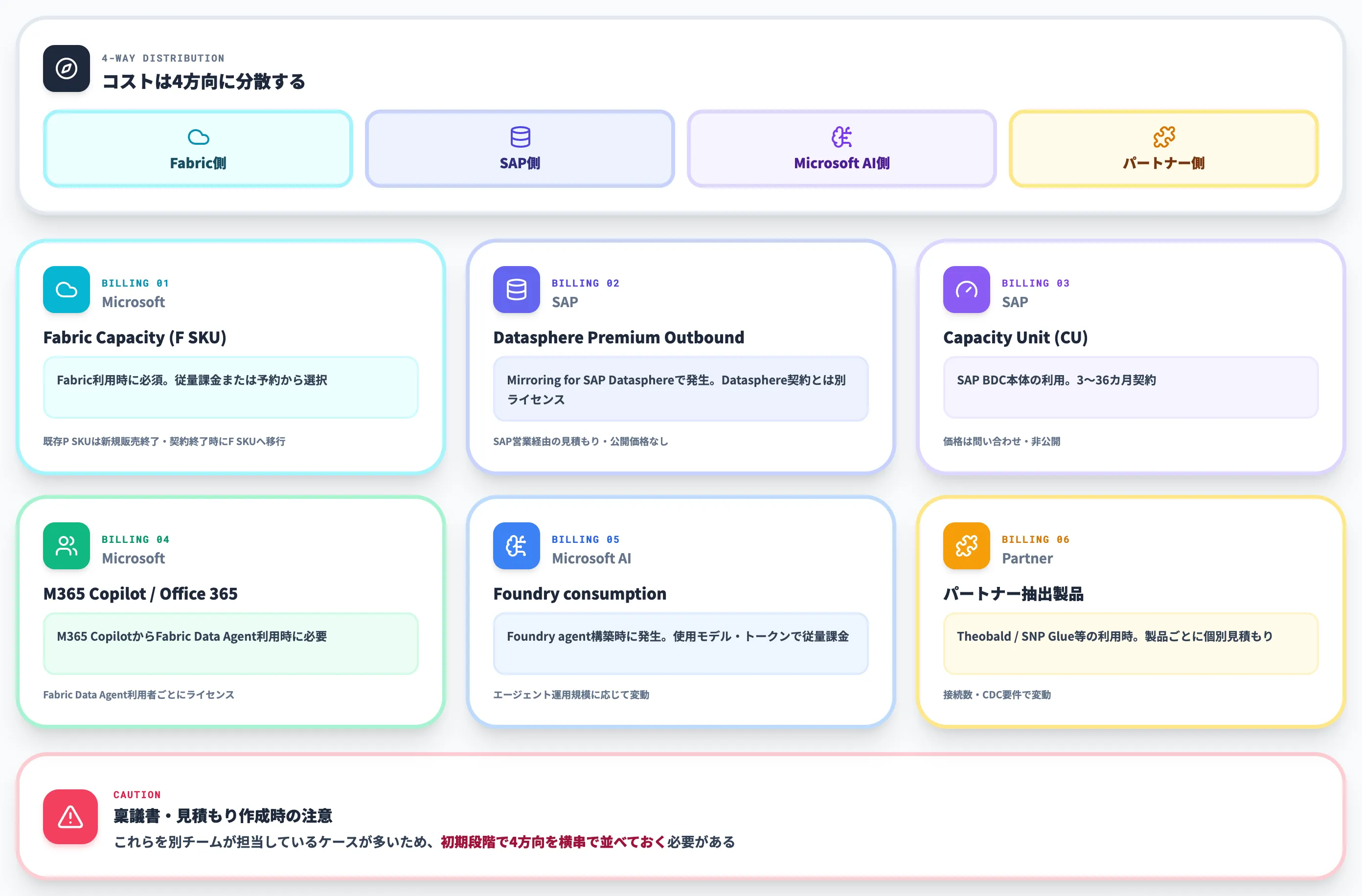Click the Fabric Capacity (F SKU) title
The height and width of the screenshot is (896, 1362).
click(x=135, y=337)
